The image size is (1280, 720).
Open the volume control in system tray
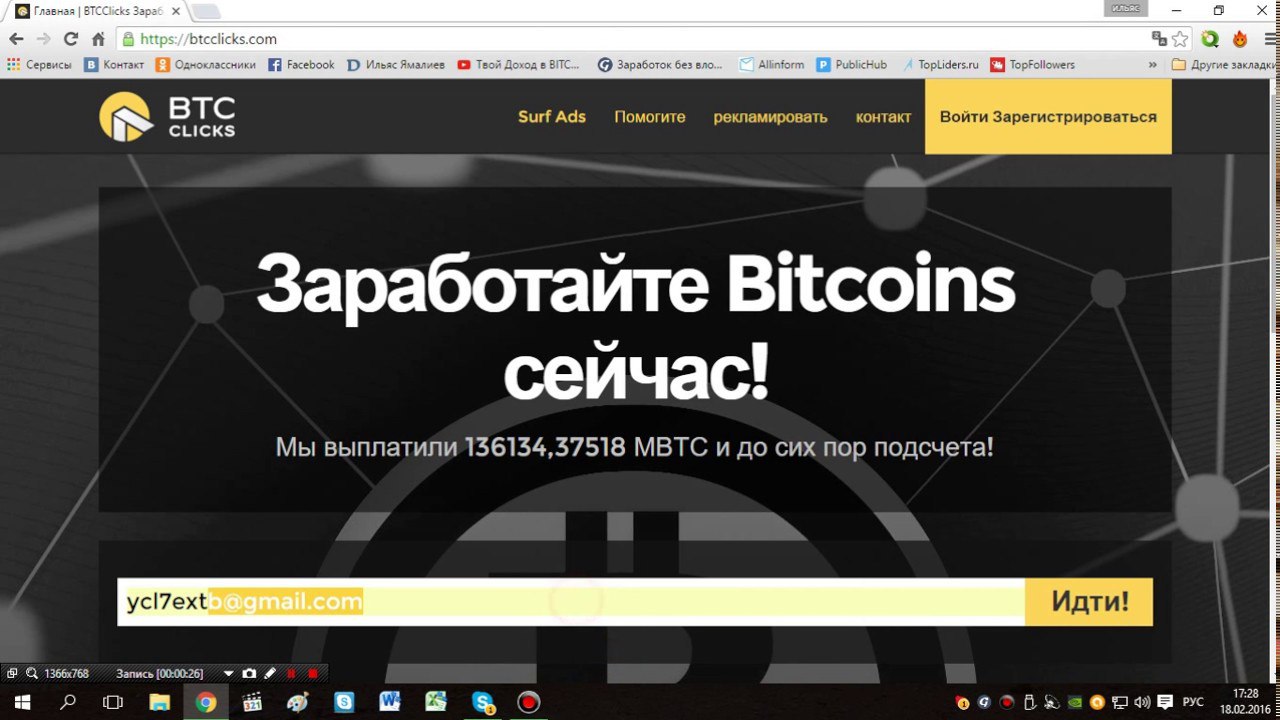tap(1144, 702)
